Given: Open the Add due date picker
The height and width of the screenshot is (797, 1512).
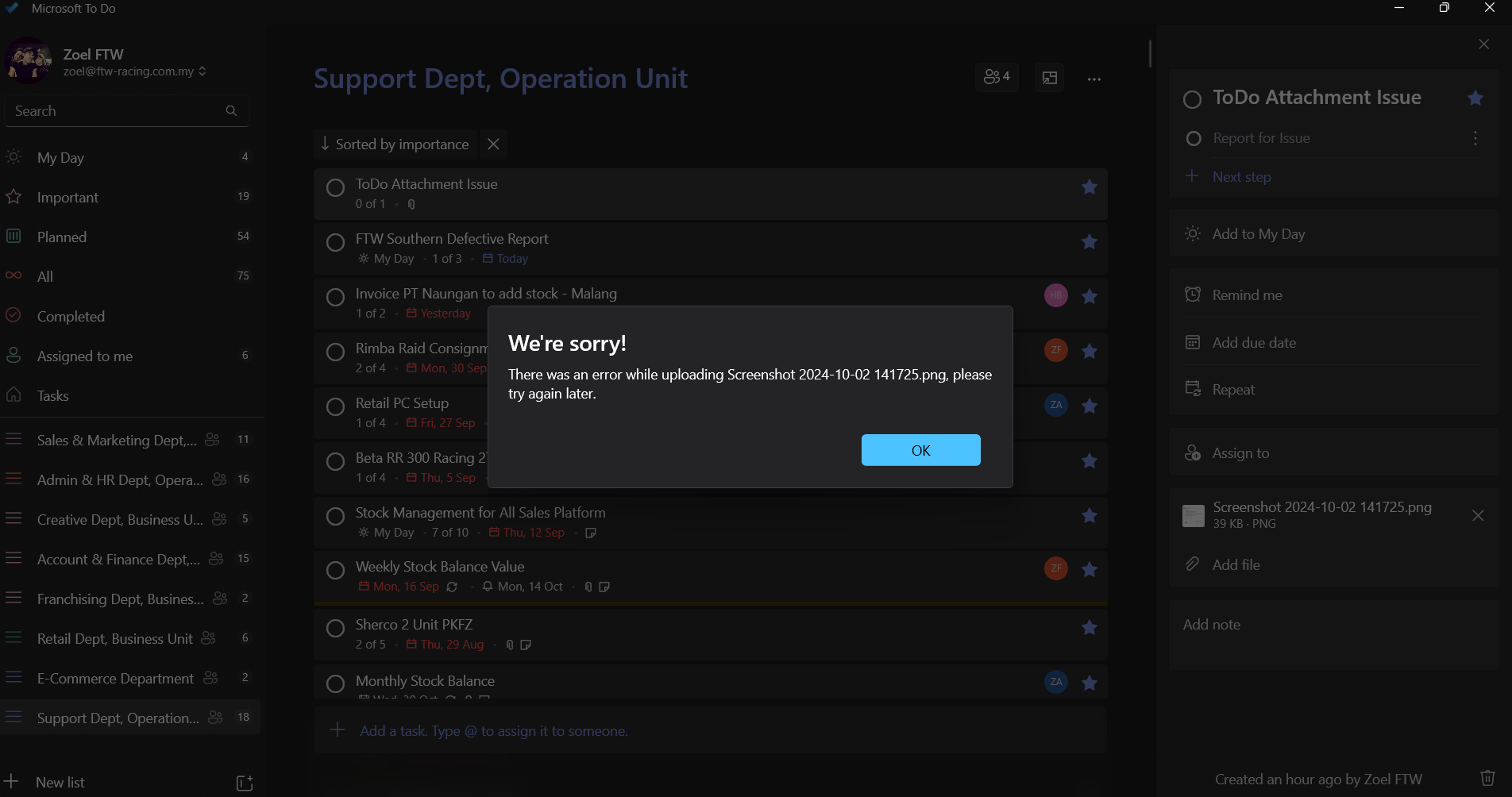Looking at the screenshot, I should pyautogui.click(x=1333, y=343).
